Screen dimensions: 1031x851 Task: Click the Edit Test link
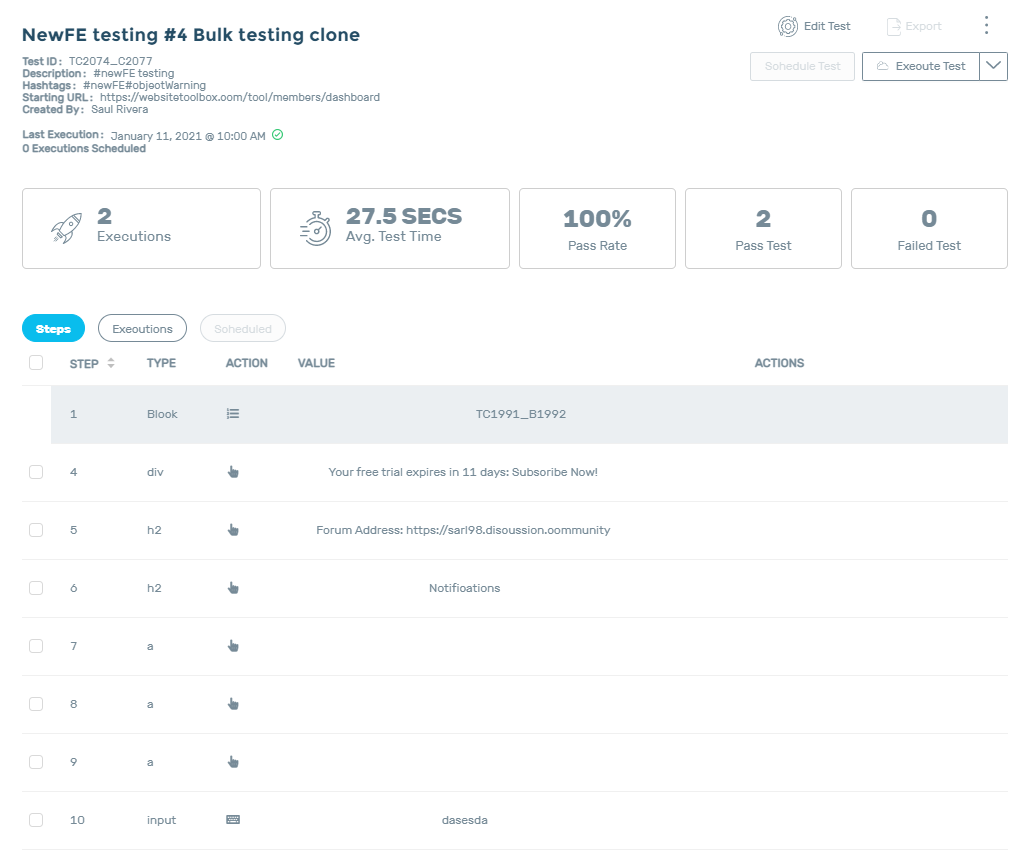[x=826, y=26]
